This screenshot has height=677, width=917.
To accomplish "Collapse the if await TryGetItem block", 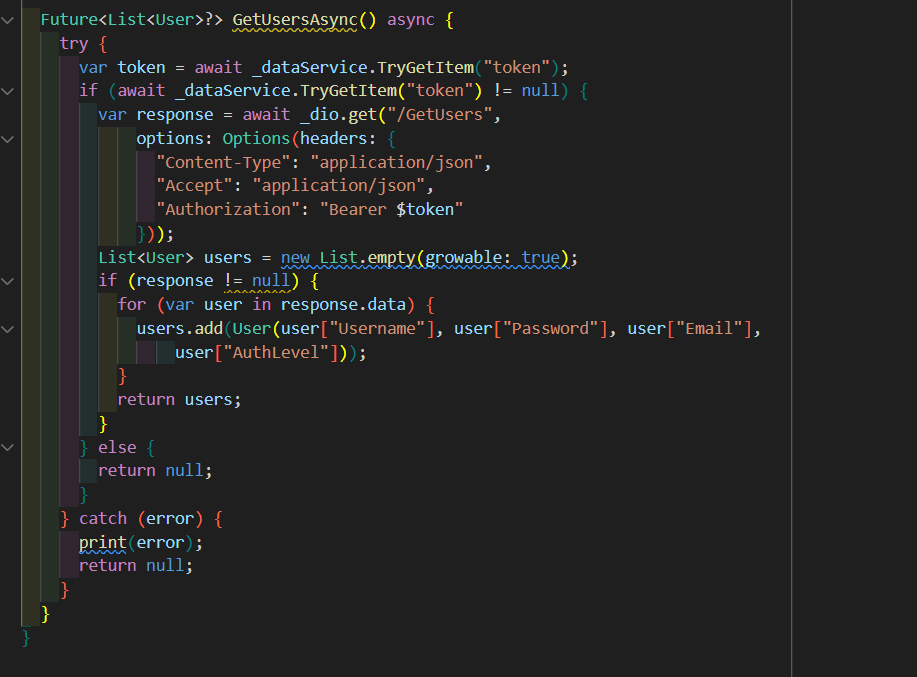I will (x=8, y=90).
